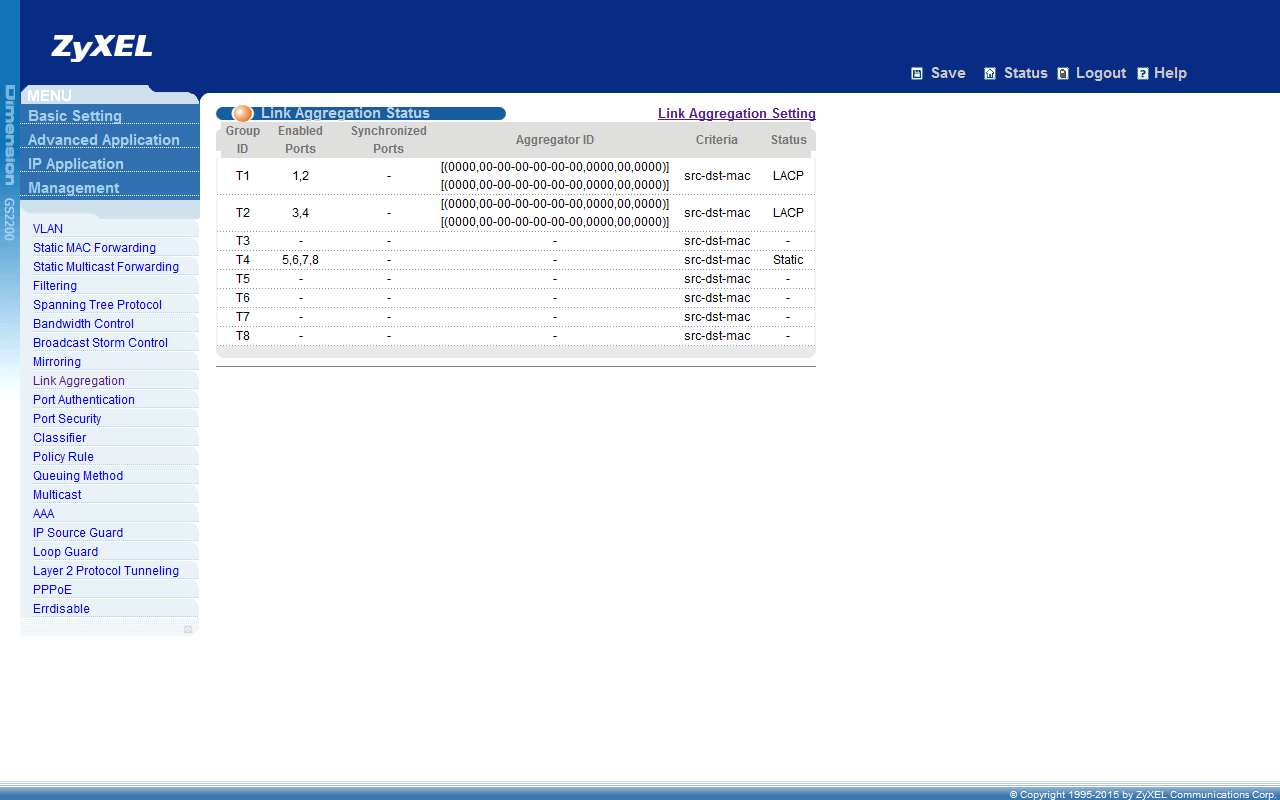The image size is (1280, 800).
Task: Open Static MAC Forwarding
Action: [94, 248]
